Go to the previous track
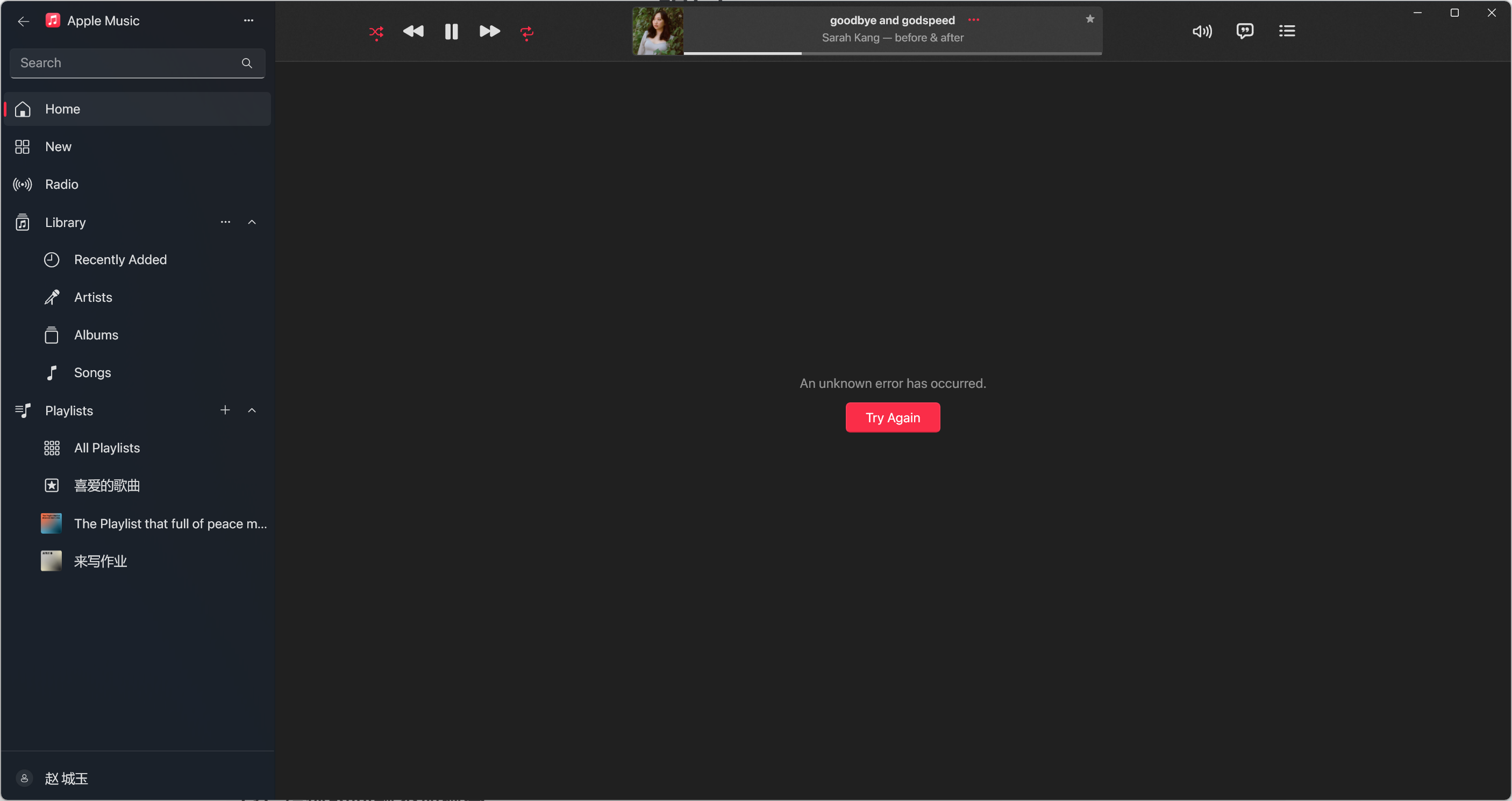This screenshot has height=801, width=1512. coord(413,32)
